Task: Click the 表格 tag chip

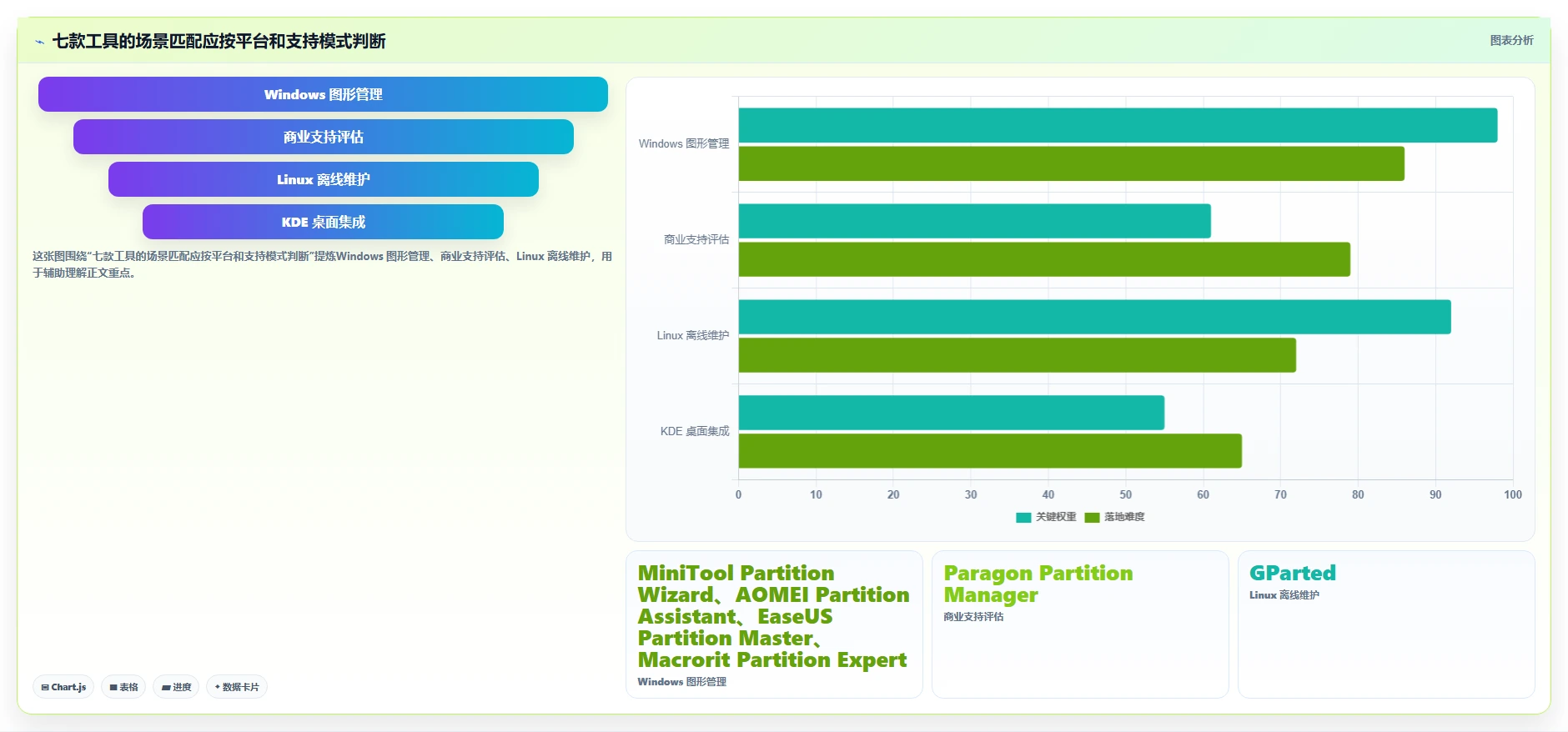Action: click(123, 687)
